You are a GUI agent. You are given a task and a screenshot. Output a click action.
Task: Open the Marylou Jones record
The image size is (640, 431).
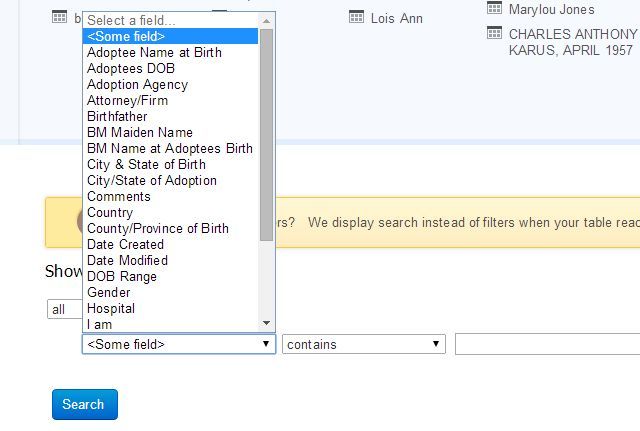tap(551, 9)
